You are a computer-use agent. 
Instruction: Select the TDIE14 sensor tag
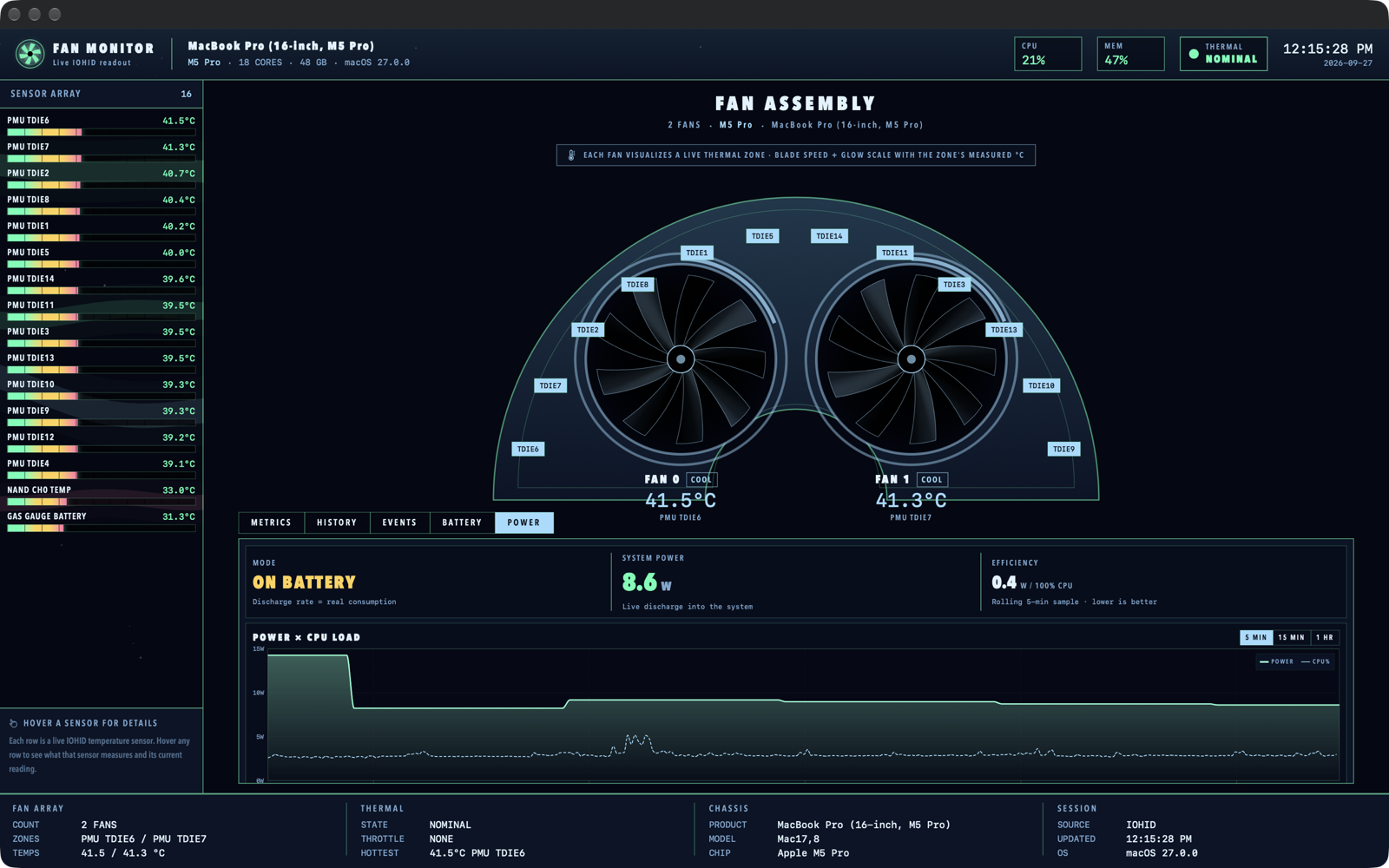(829, 236)
